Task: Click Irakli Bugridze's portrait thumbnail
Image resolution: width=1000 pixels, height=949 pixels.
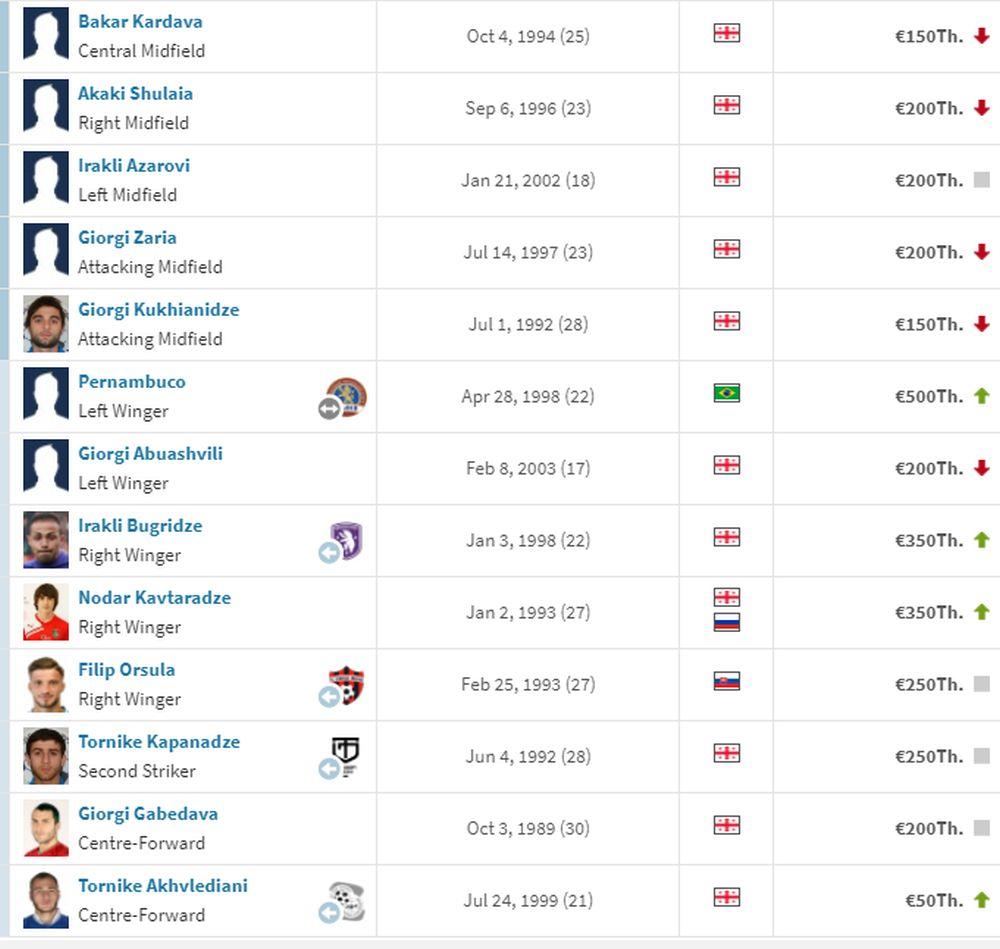Action: 46,540
